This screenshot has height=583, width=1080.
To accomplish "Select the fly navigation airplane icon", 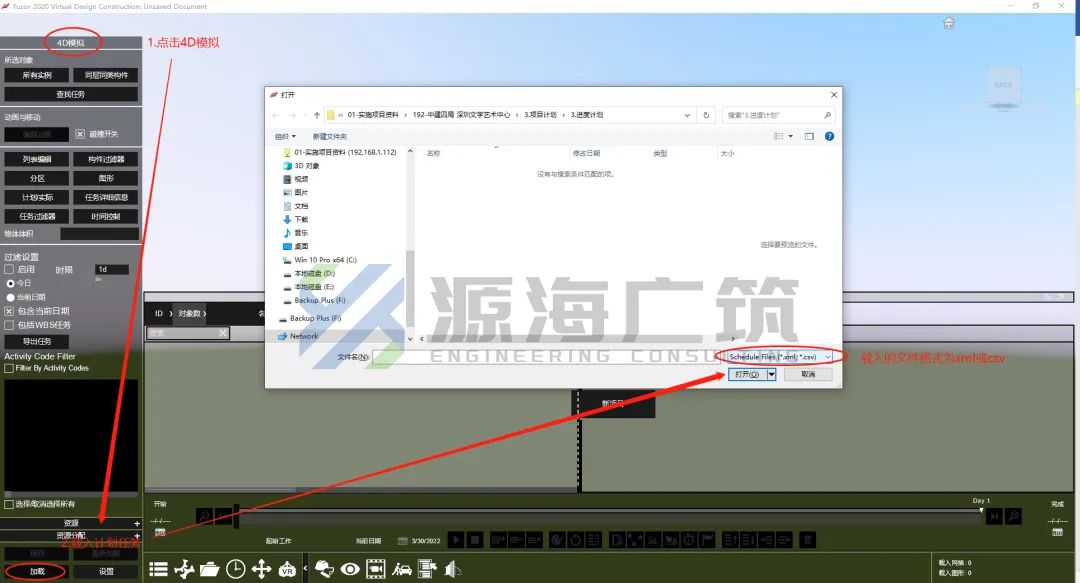I will 184,569.
